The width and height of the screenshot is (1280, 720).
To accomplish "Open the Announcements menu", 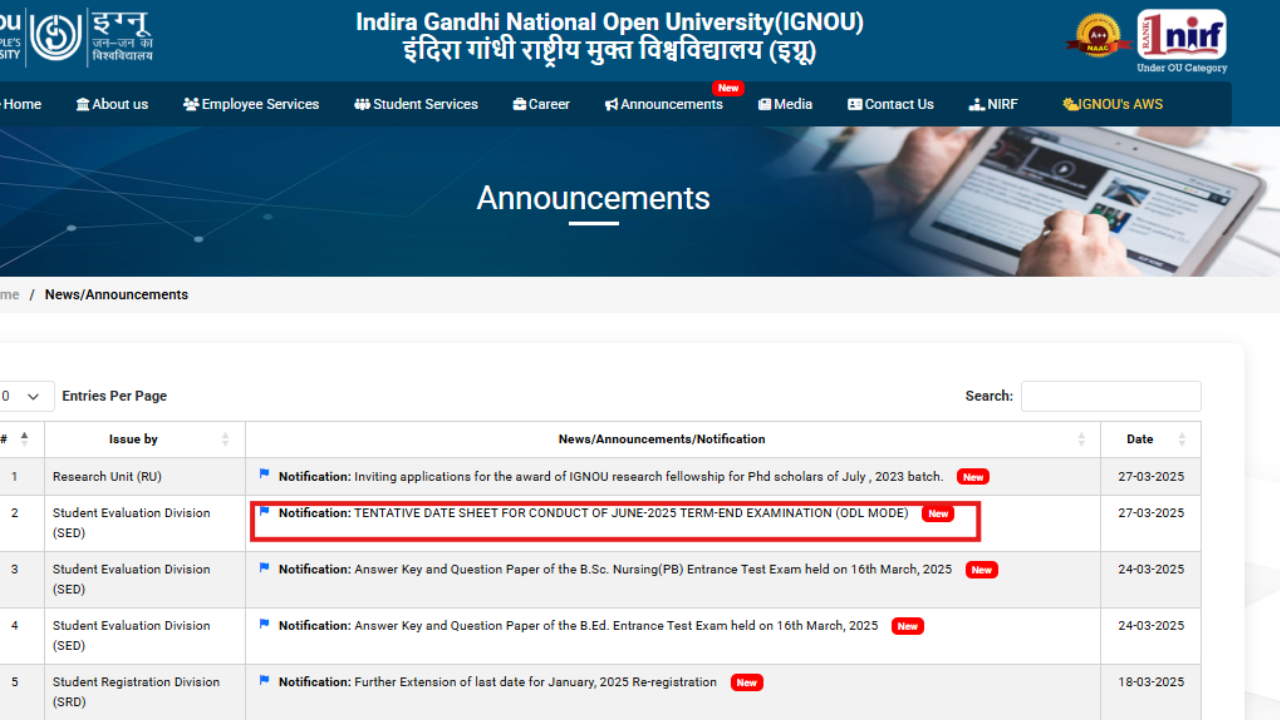I will (x=664, y=104).
